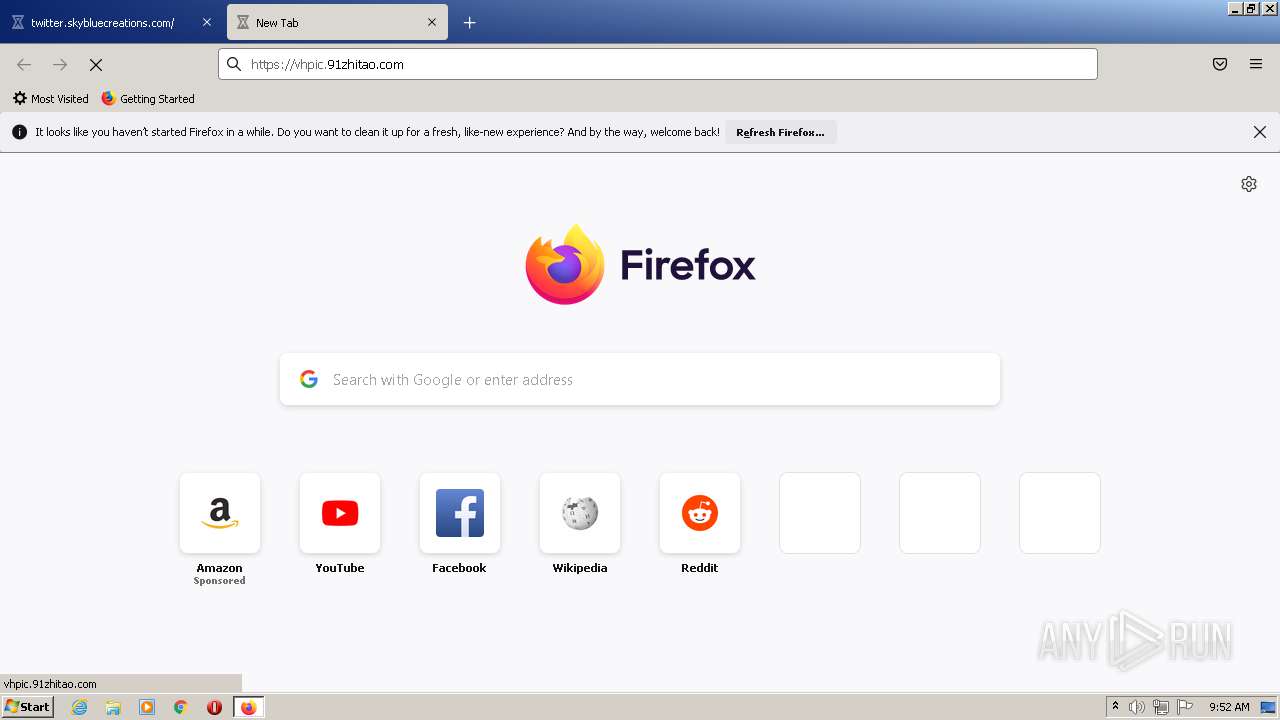Click the 9:52 AM system clock
The width and height of the screenshot is (1280, 720).
pyautogui.click(x=1229, y=707)
